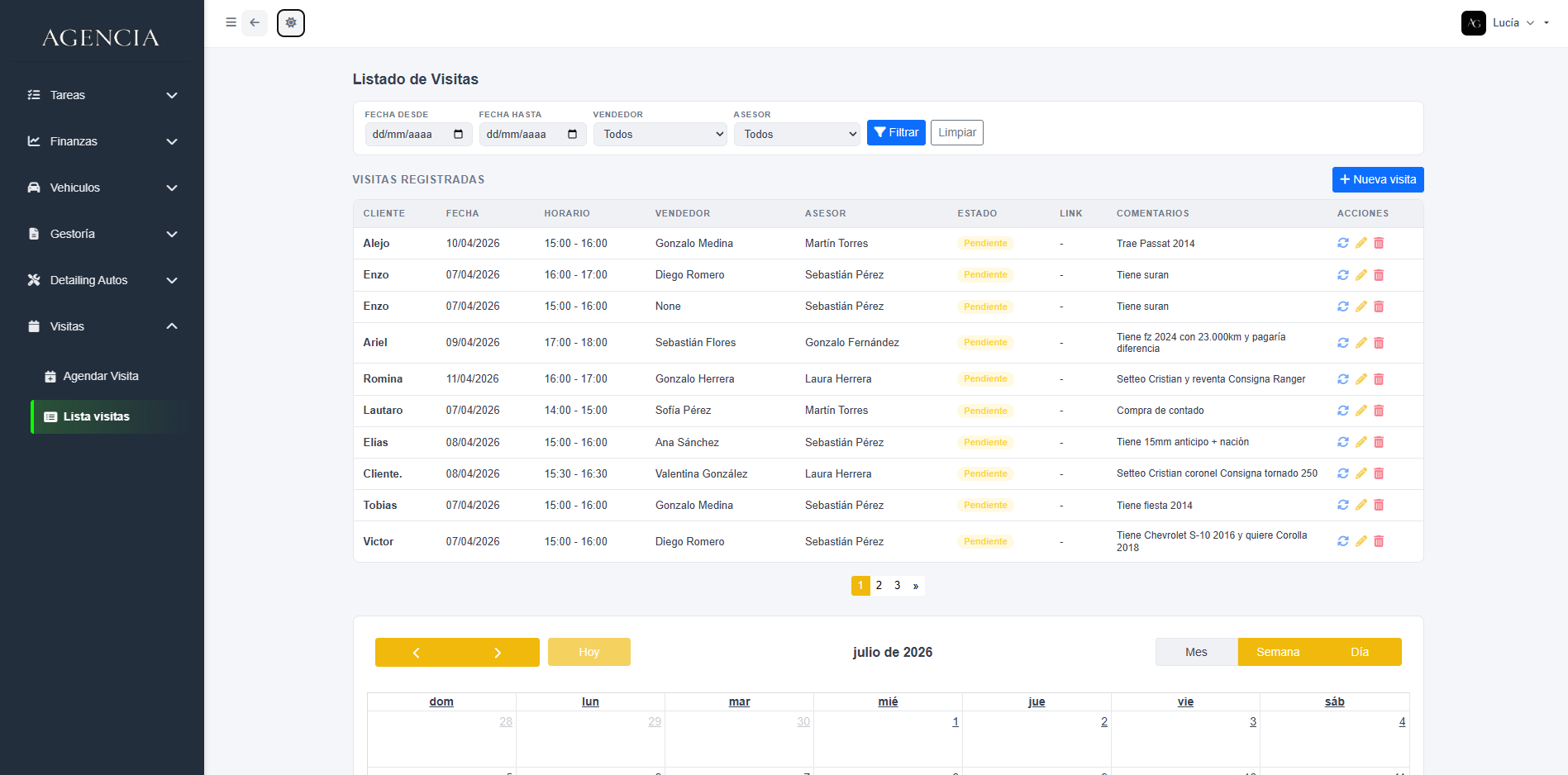Viewport: 1568px width, 775px height.
Task: Refresh status of Alejo's visit
Action: click(1343, 243)
